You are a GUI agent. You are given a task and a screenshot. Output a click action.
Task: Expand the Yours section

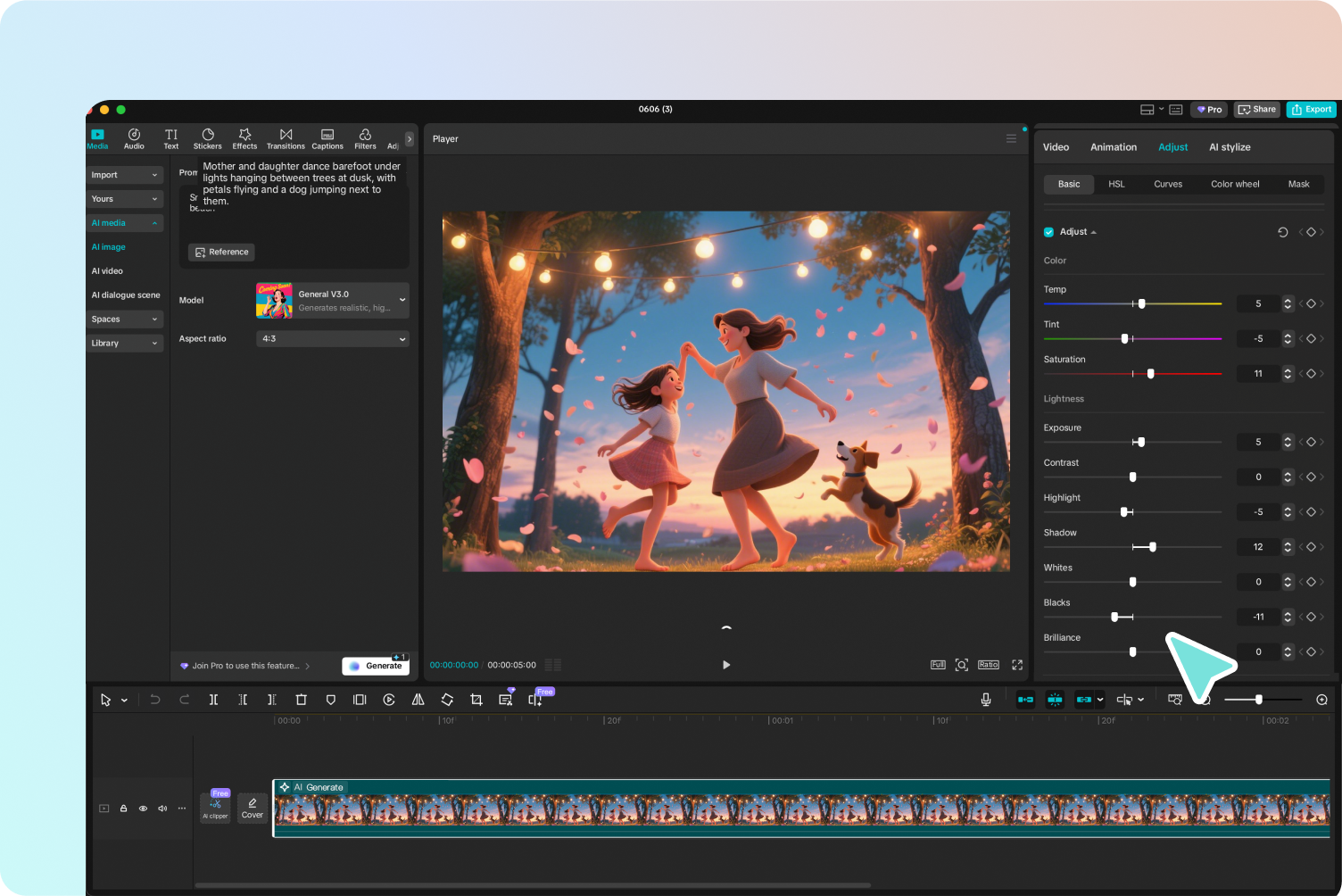pyautogui.click(x=125, y=199)
